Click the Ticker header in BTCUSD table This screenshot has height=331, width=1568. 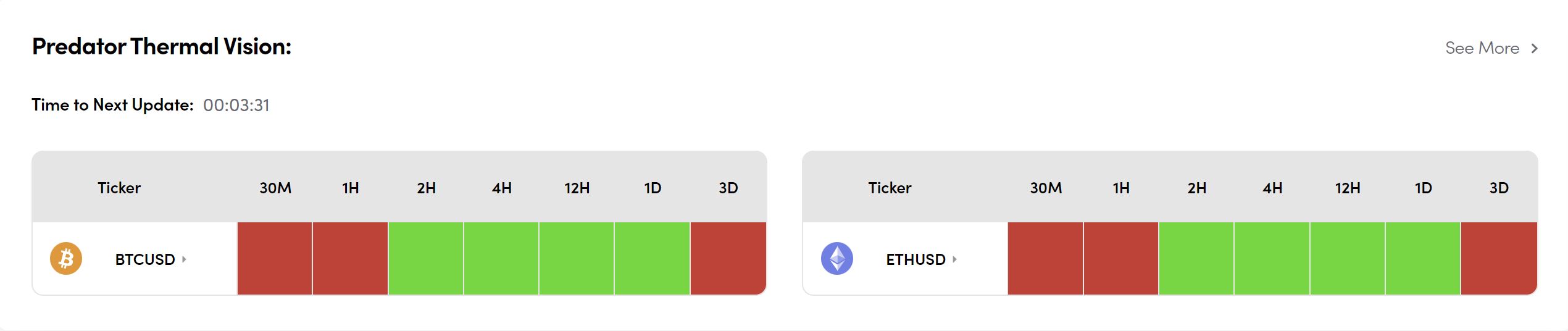119,188
